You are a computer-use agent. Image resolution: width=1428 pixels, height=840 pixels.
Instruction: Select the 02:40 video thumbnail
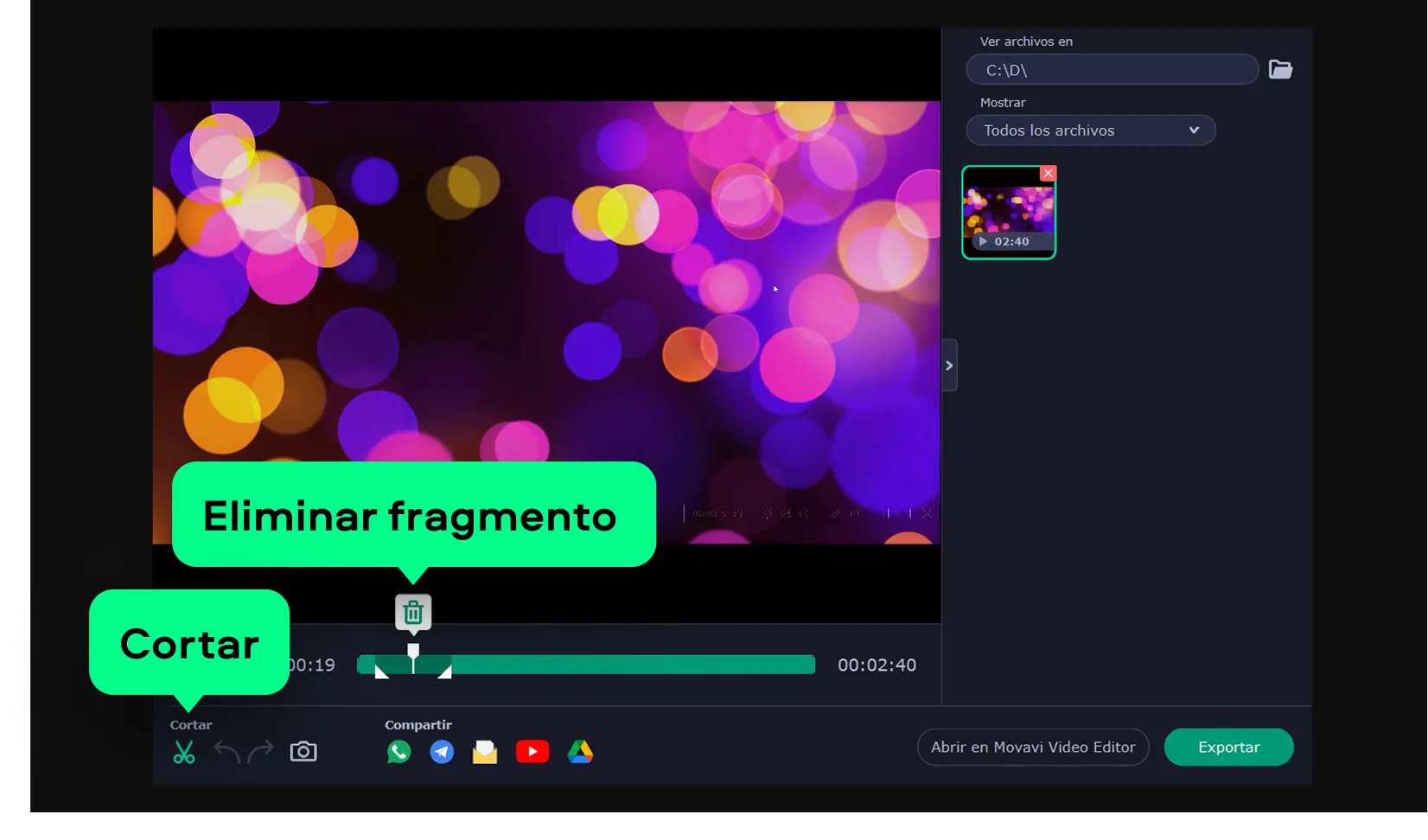[x=1008, y=213]
